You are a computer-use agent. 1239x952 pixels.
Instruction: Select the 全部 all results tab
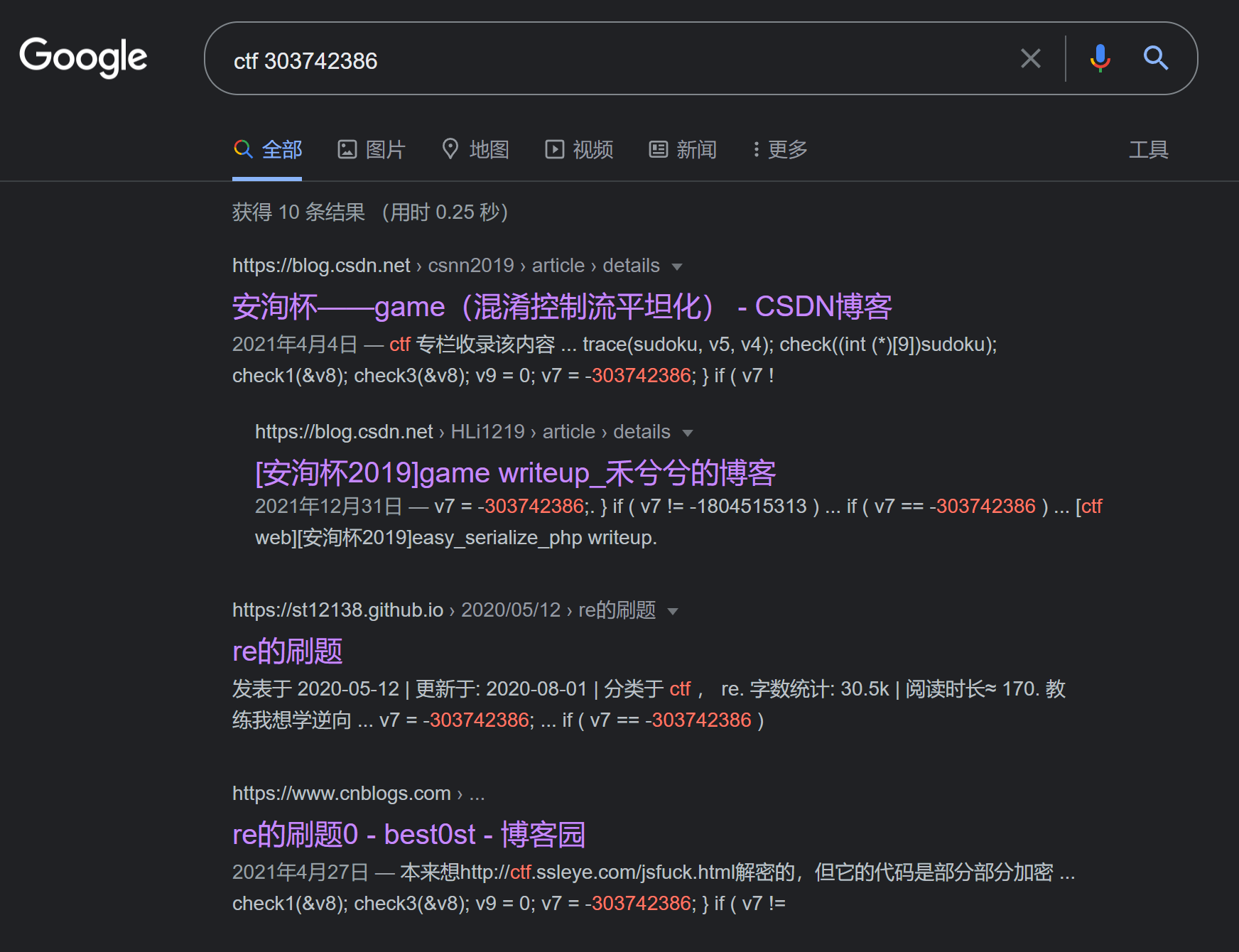click(268, 149)
